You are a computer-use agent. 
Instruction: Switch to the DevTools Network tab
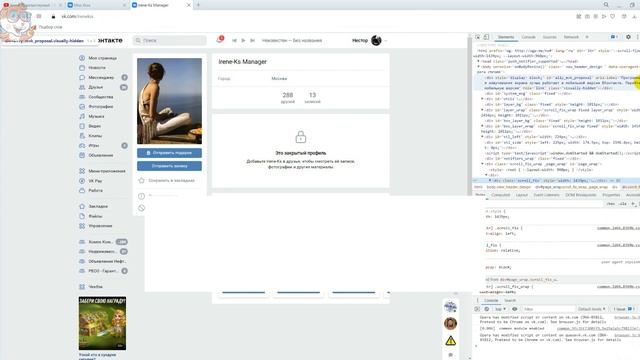571,37
